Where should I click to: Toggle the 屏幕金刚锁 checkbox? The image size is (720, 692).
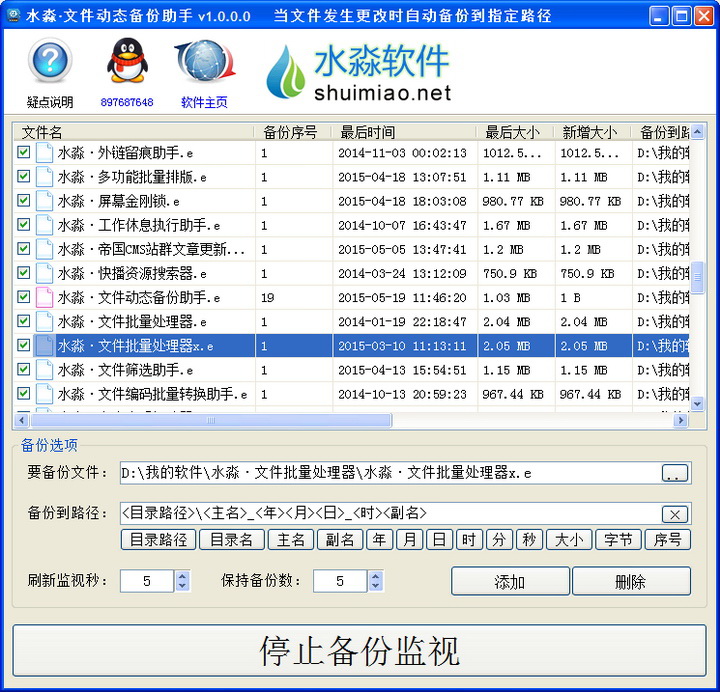point(23,200)
